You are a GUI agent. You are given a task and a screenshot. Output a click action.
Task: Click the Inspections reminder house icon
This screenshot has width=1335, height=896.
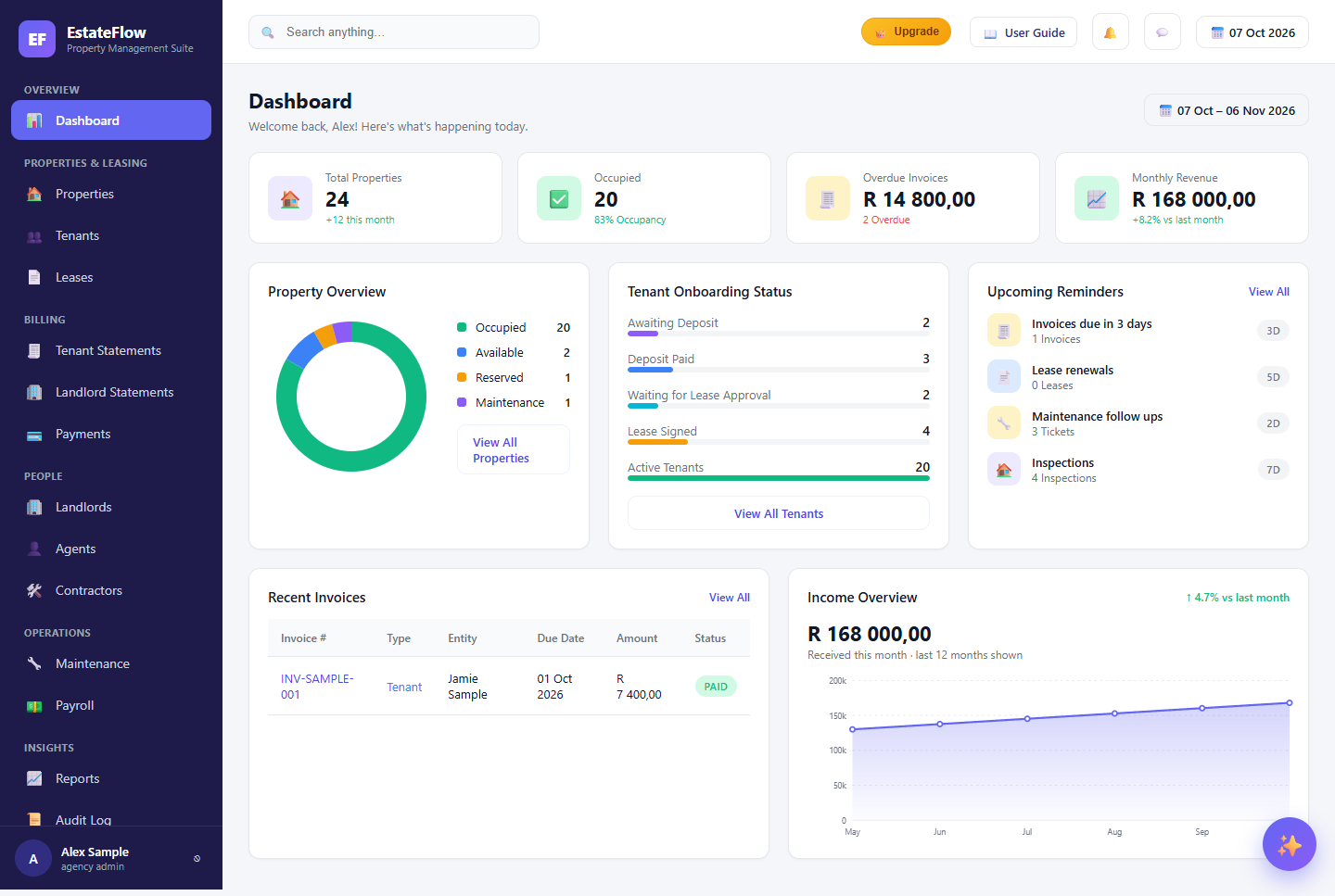tap(1004, 469)
